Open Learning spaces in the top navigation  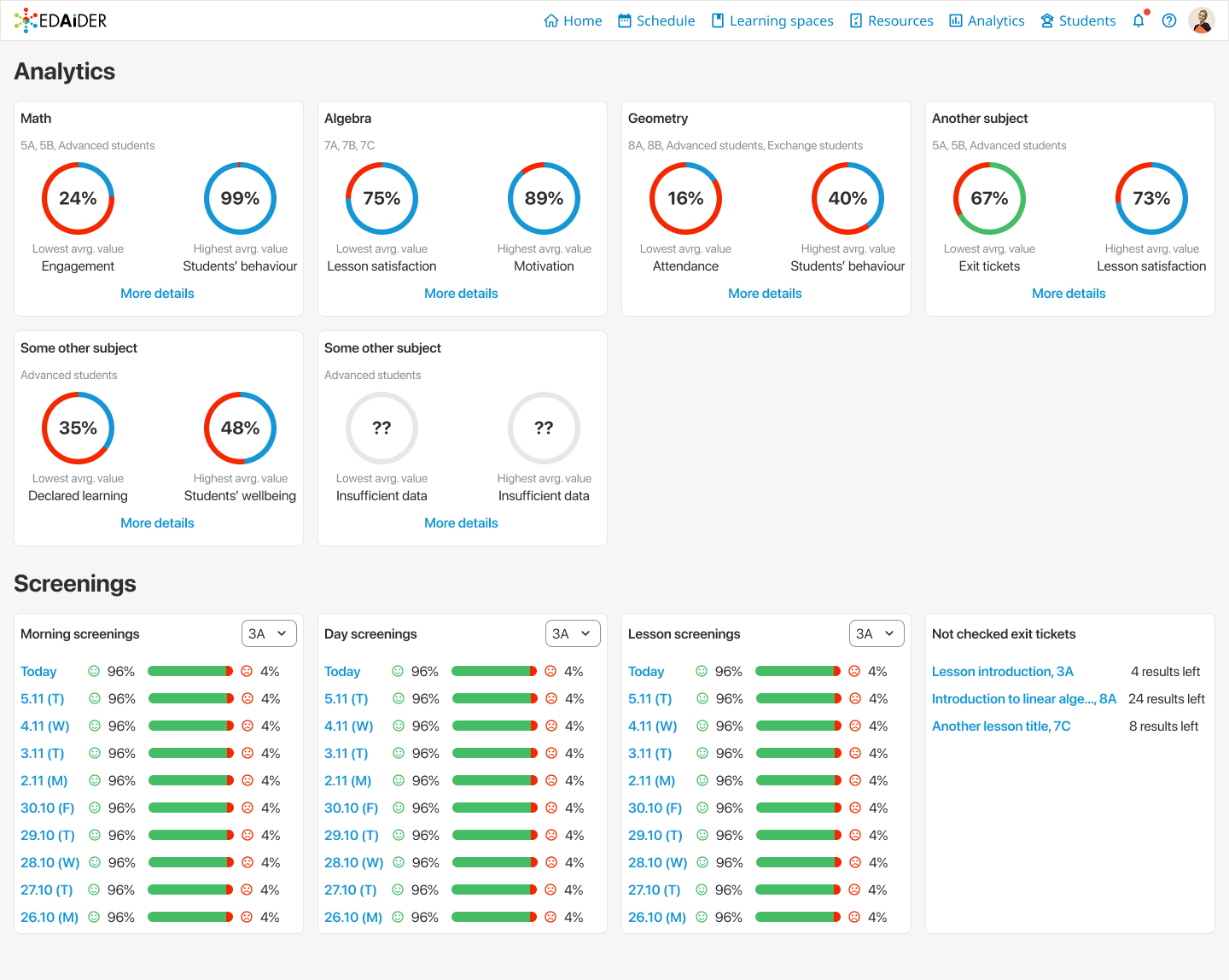[772, 20]
